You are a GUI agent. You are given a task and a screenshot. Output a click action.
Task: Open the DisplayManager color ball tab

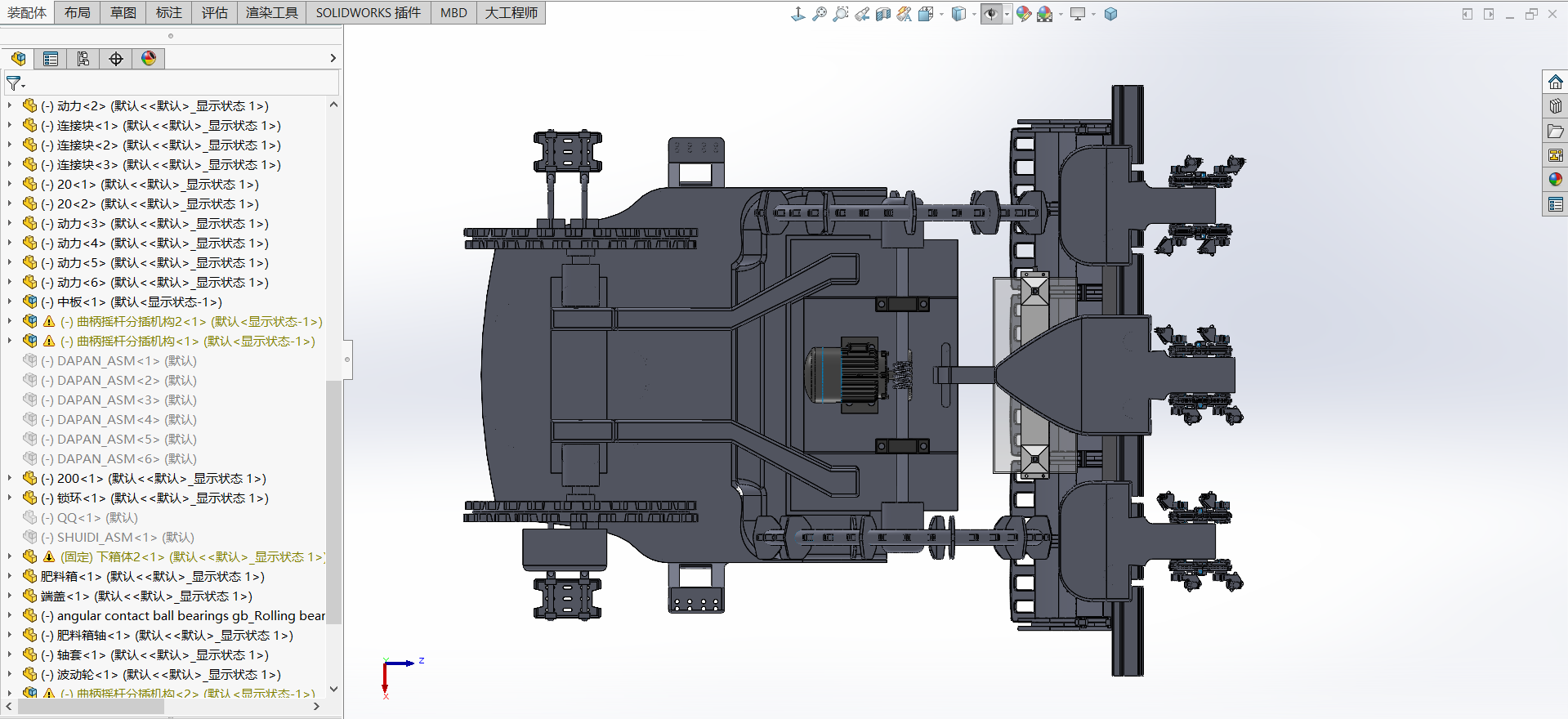click(x=149, y=58)
